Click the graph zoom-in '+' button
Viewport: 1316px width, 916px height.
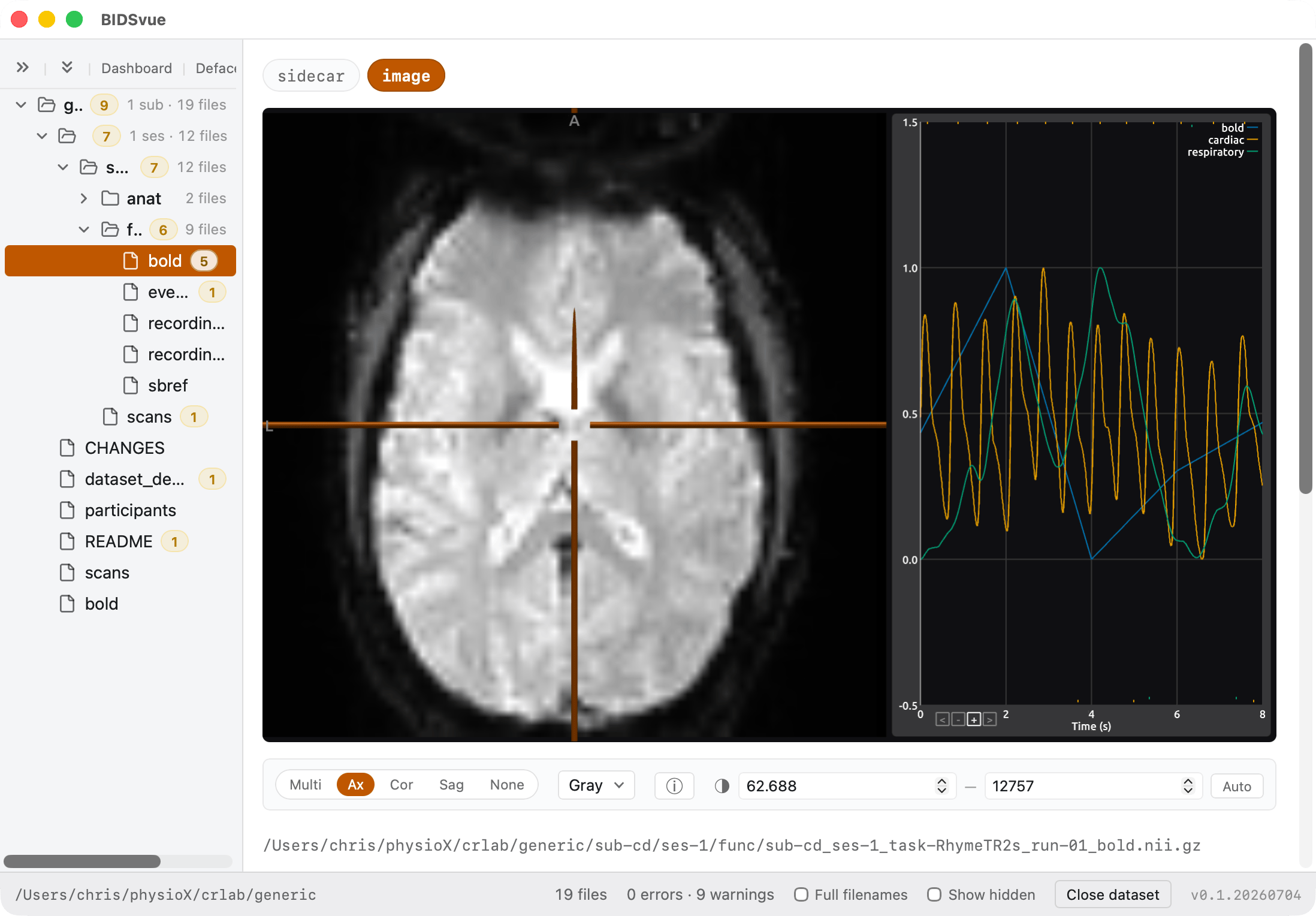point(974,719)
